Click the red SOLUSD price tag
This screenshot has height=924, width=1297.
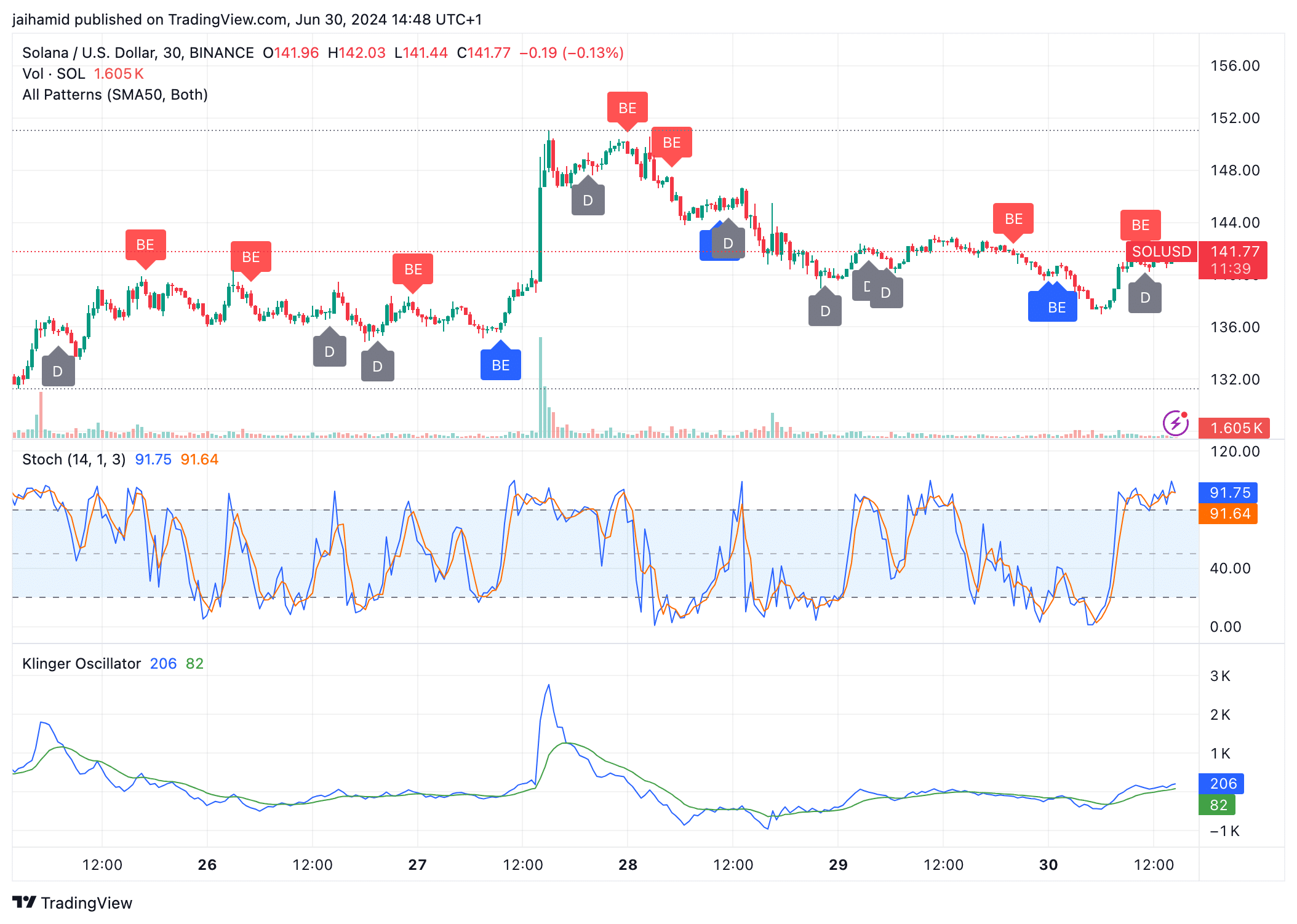click(x=1162, y=252)
